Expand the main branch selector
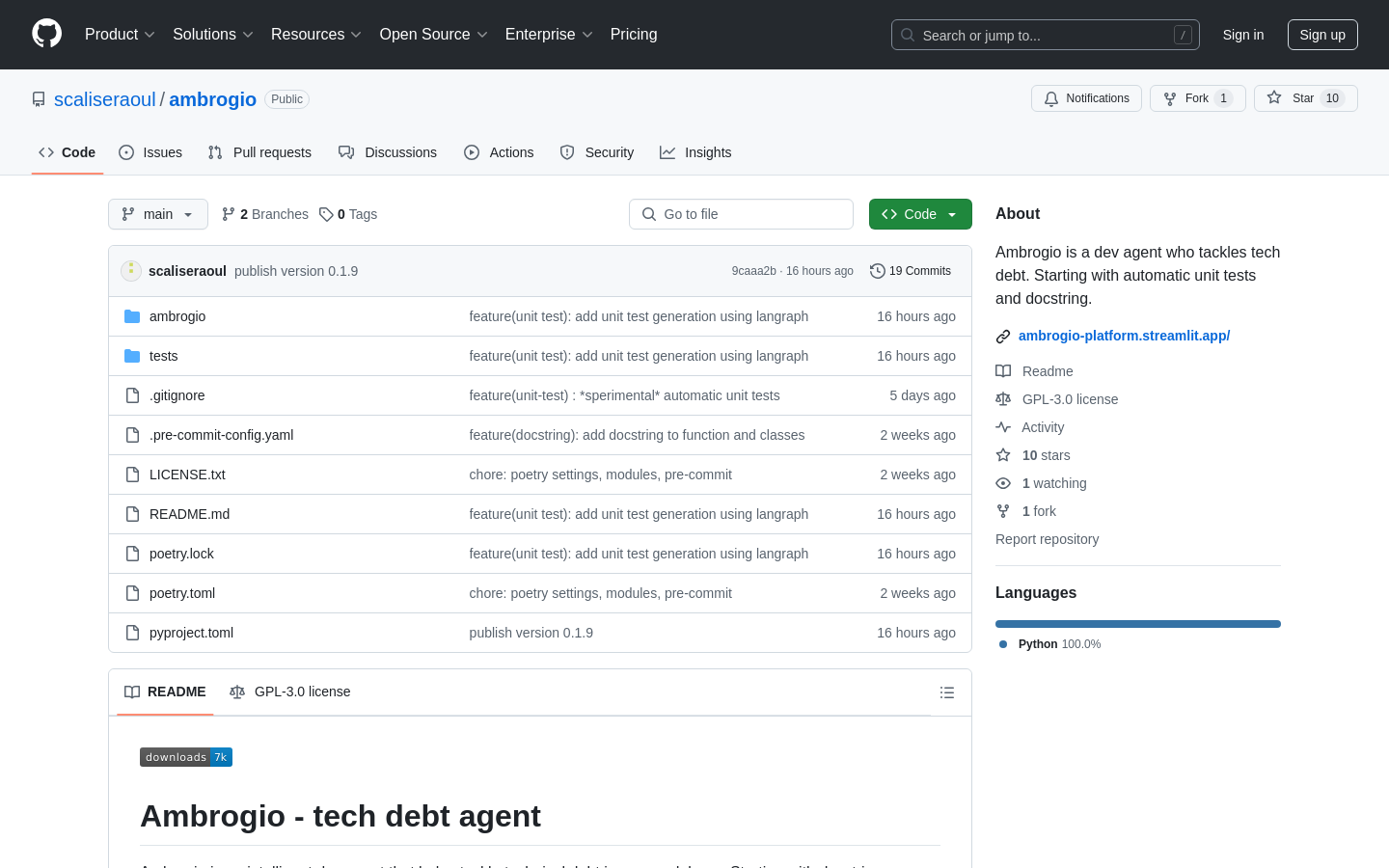The width and height of the screenshot is (1389, 868). click(x=158, y=214)
